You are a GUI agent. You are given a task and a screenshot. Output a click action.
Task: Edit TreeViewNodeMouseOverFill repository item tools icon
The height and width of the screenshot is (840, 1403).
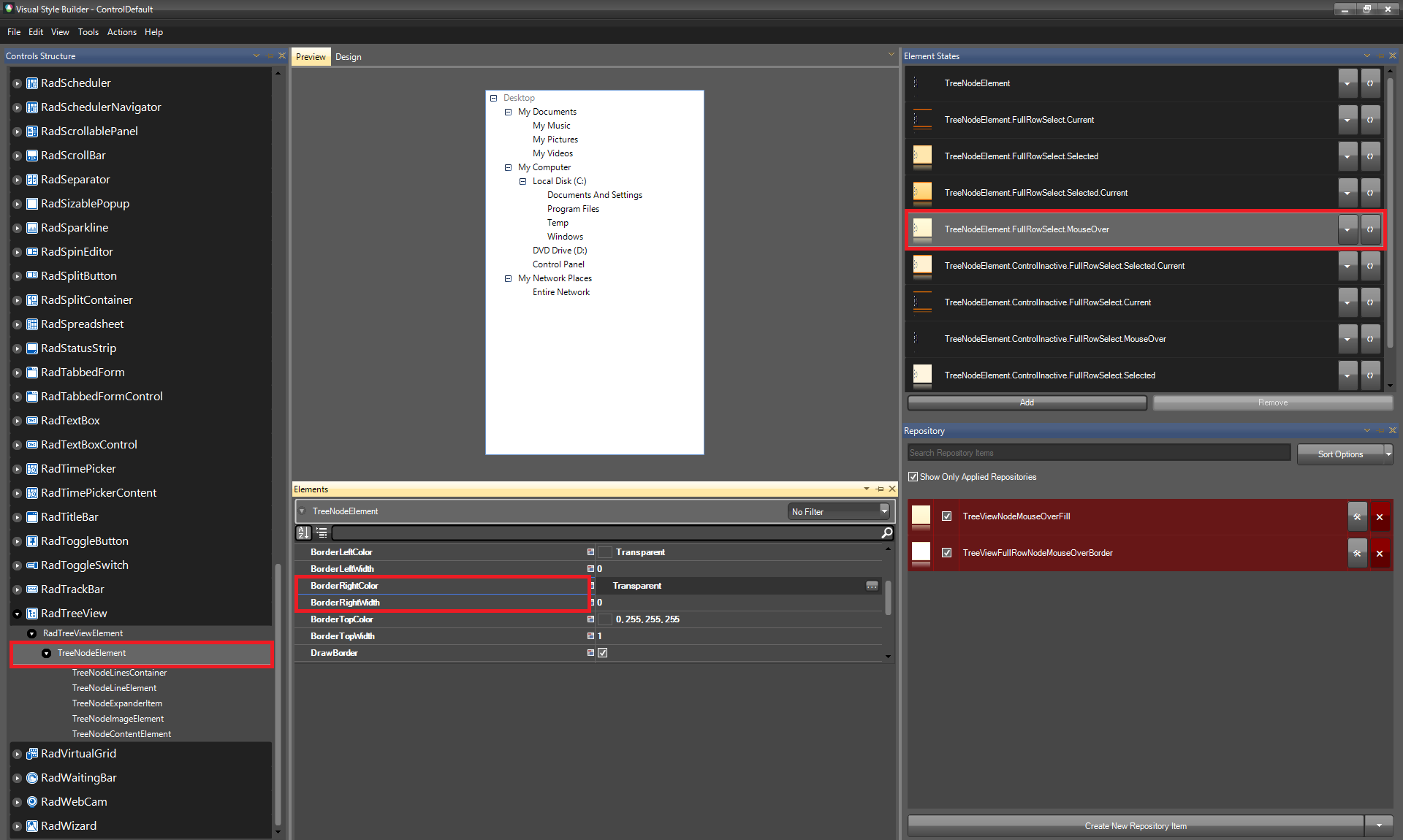(1357, 517)
